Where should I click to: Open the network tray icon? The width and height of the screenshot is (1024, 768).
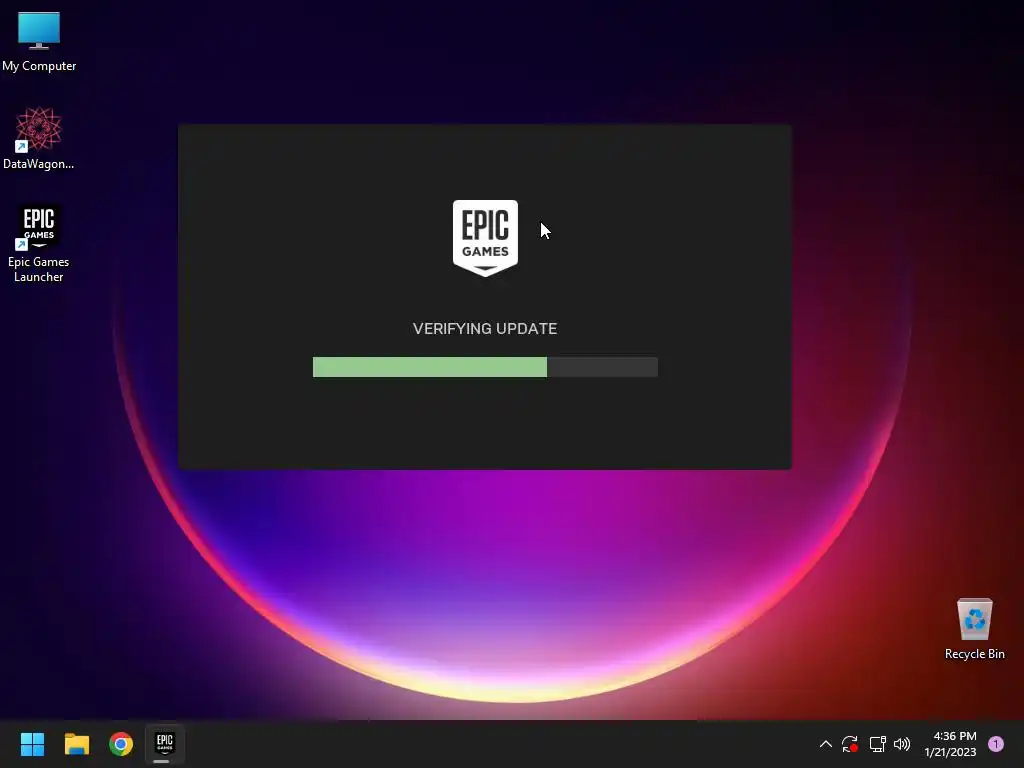pos(877,744)
